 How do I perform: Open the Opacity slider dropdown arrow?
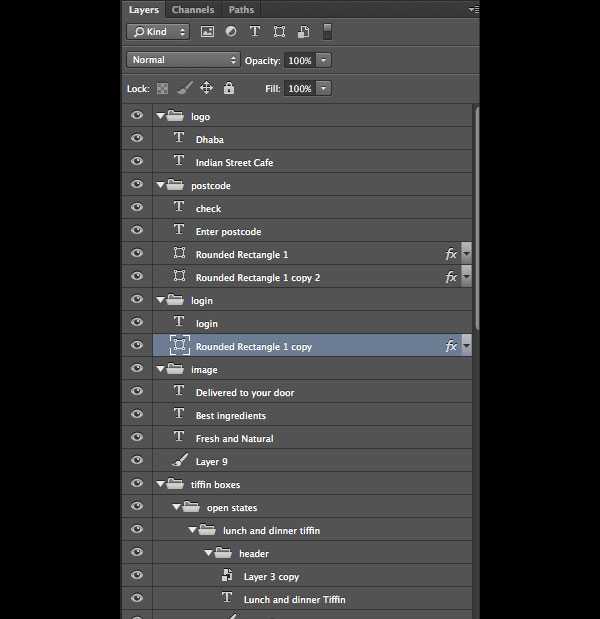pos(324,60)
